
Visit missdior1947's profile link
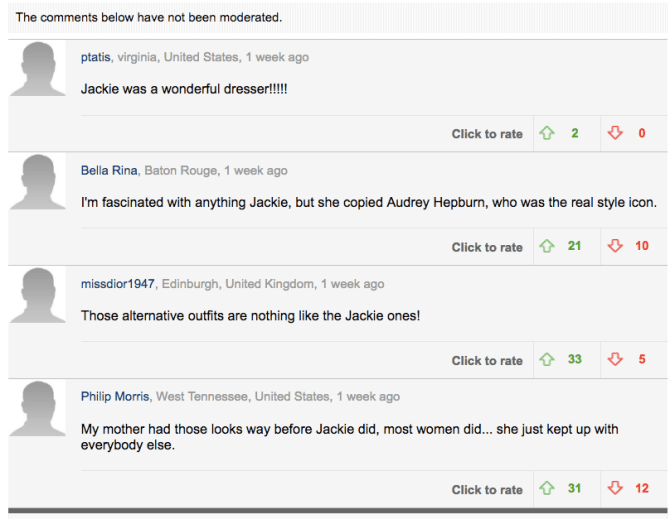coord(118,284)
